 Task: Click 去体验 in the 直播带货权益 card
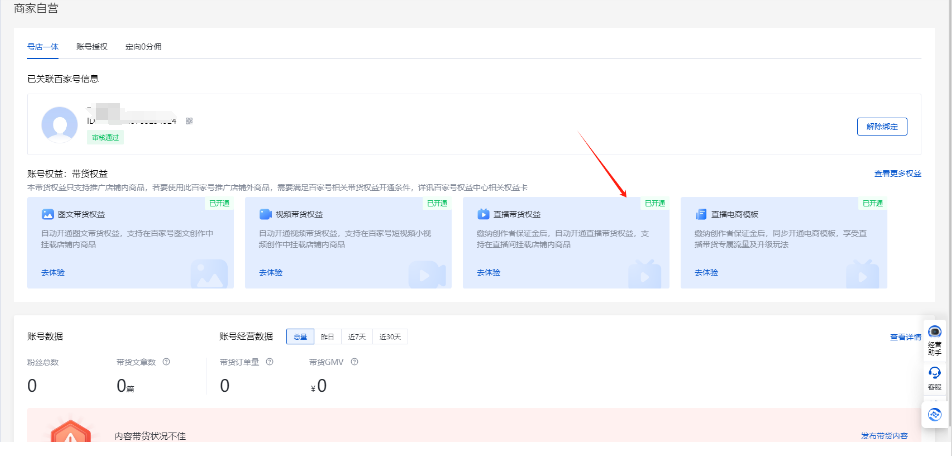(489, 273)
